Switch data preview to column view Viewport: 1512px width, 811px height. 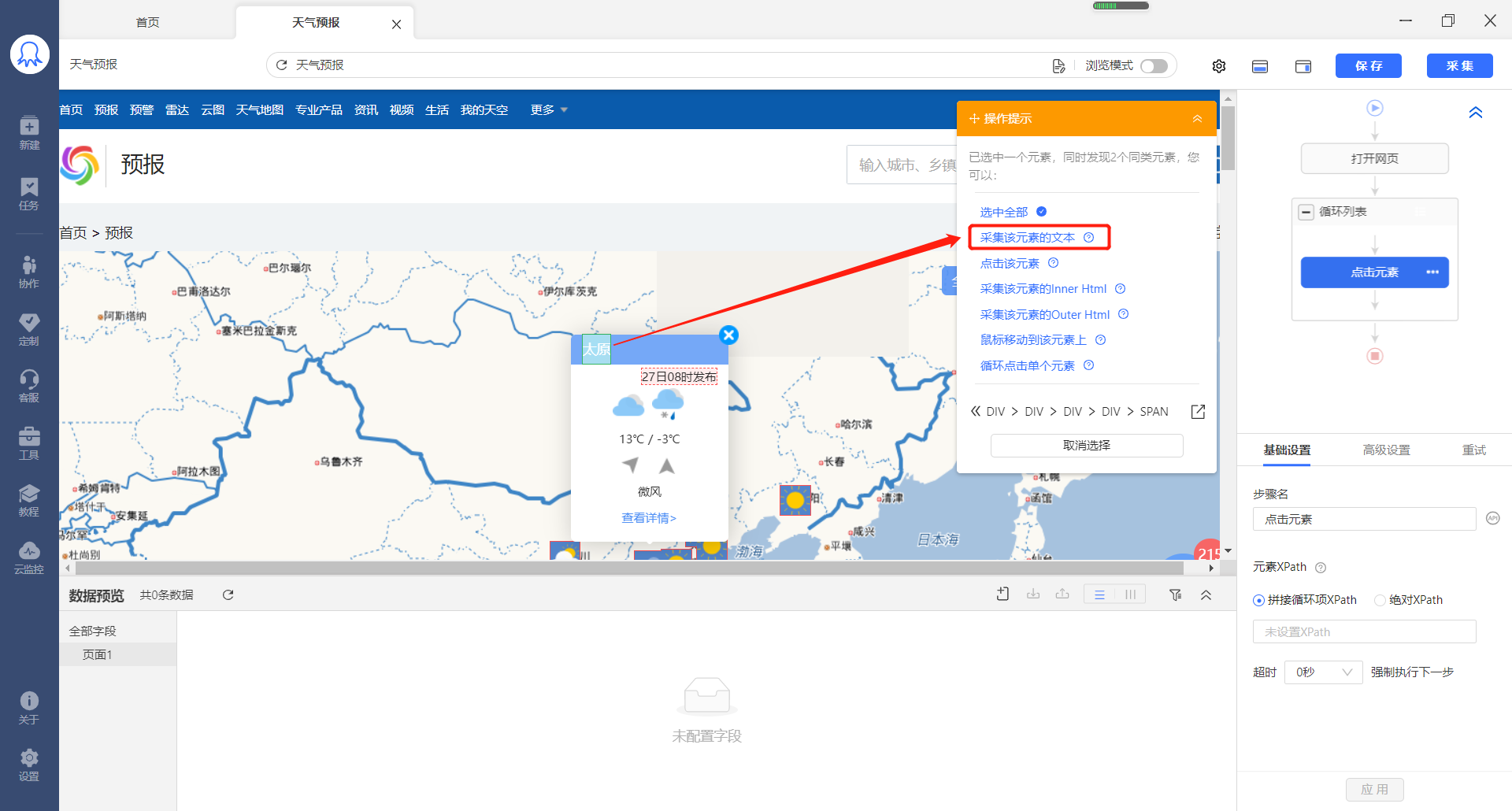coord(1130,595)
